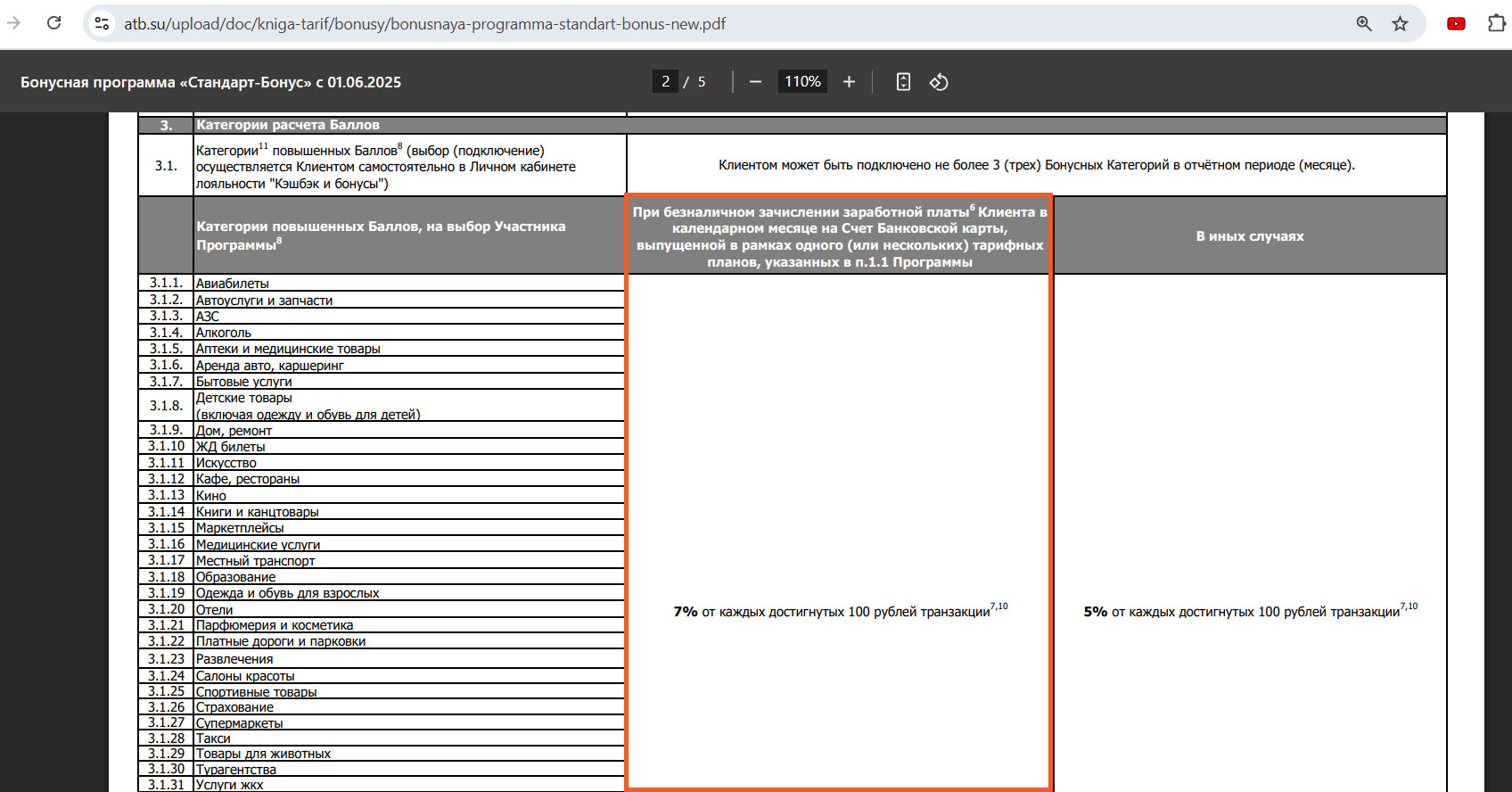
Task: Open the extensions puzzle icon
Action: 1497,23
